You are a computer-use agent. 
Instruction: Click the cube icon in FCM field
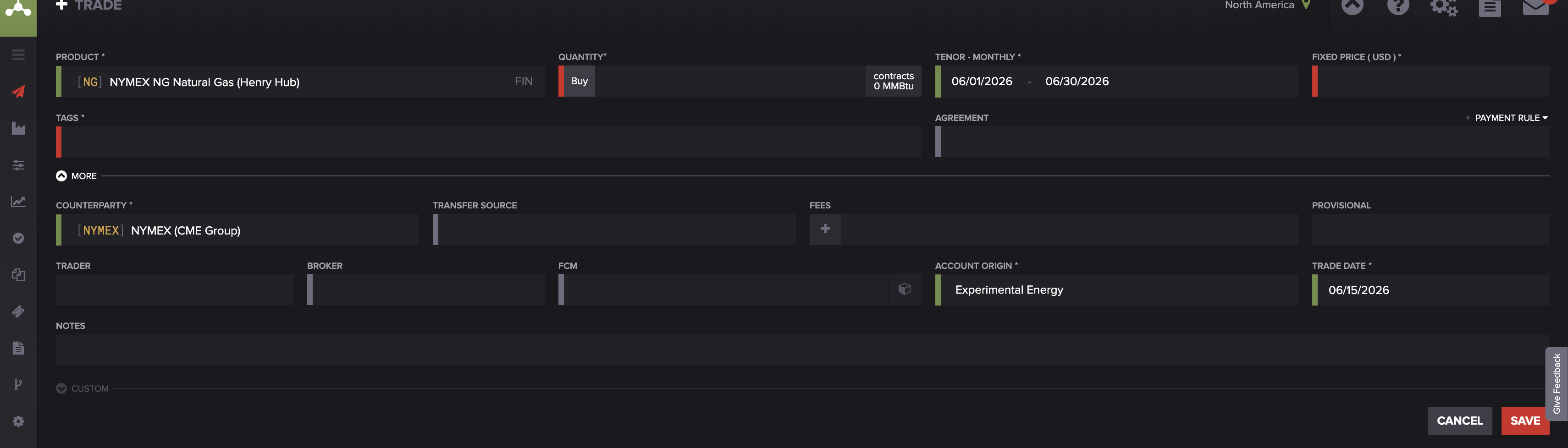[x=905, y=290]
